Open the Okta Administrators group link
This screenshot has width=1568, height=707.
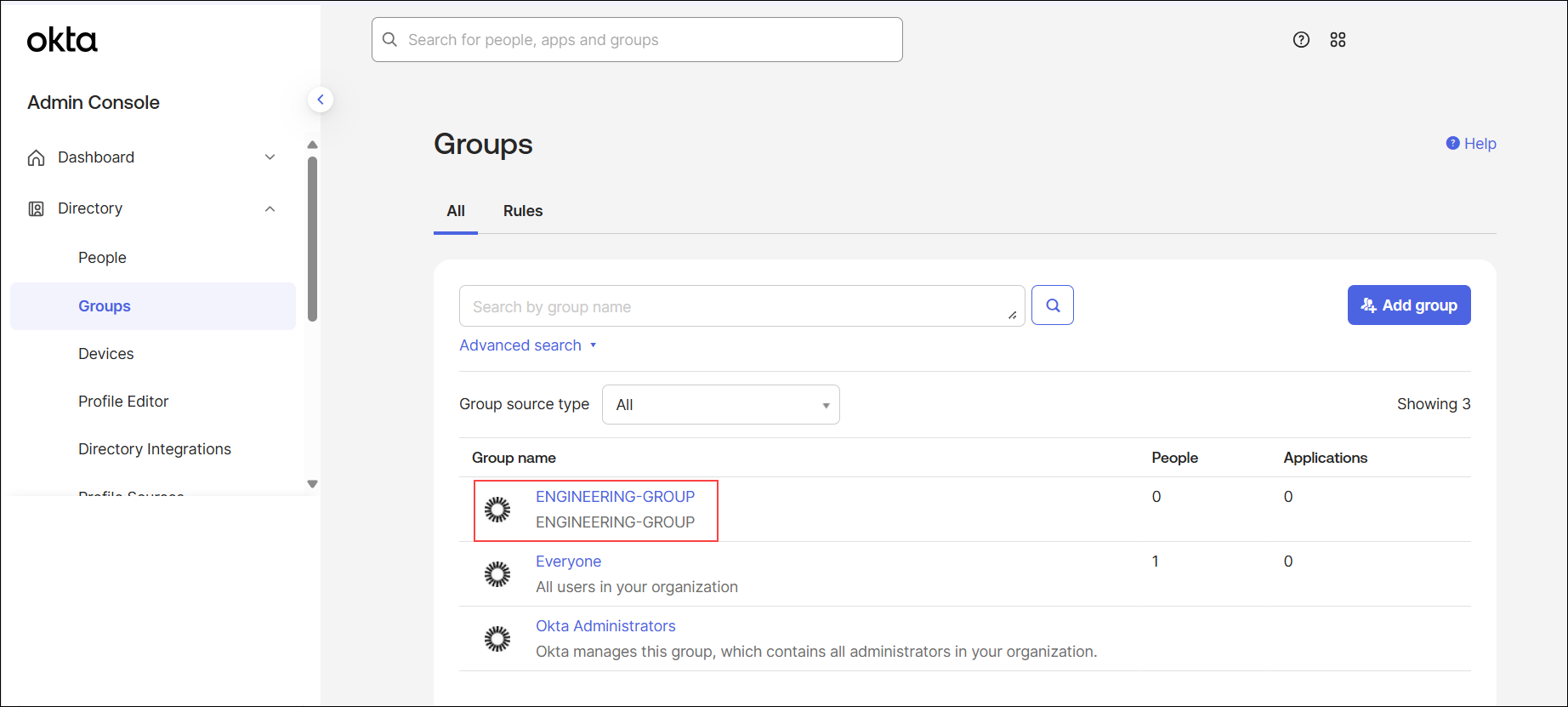point(605,626)
